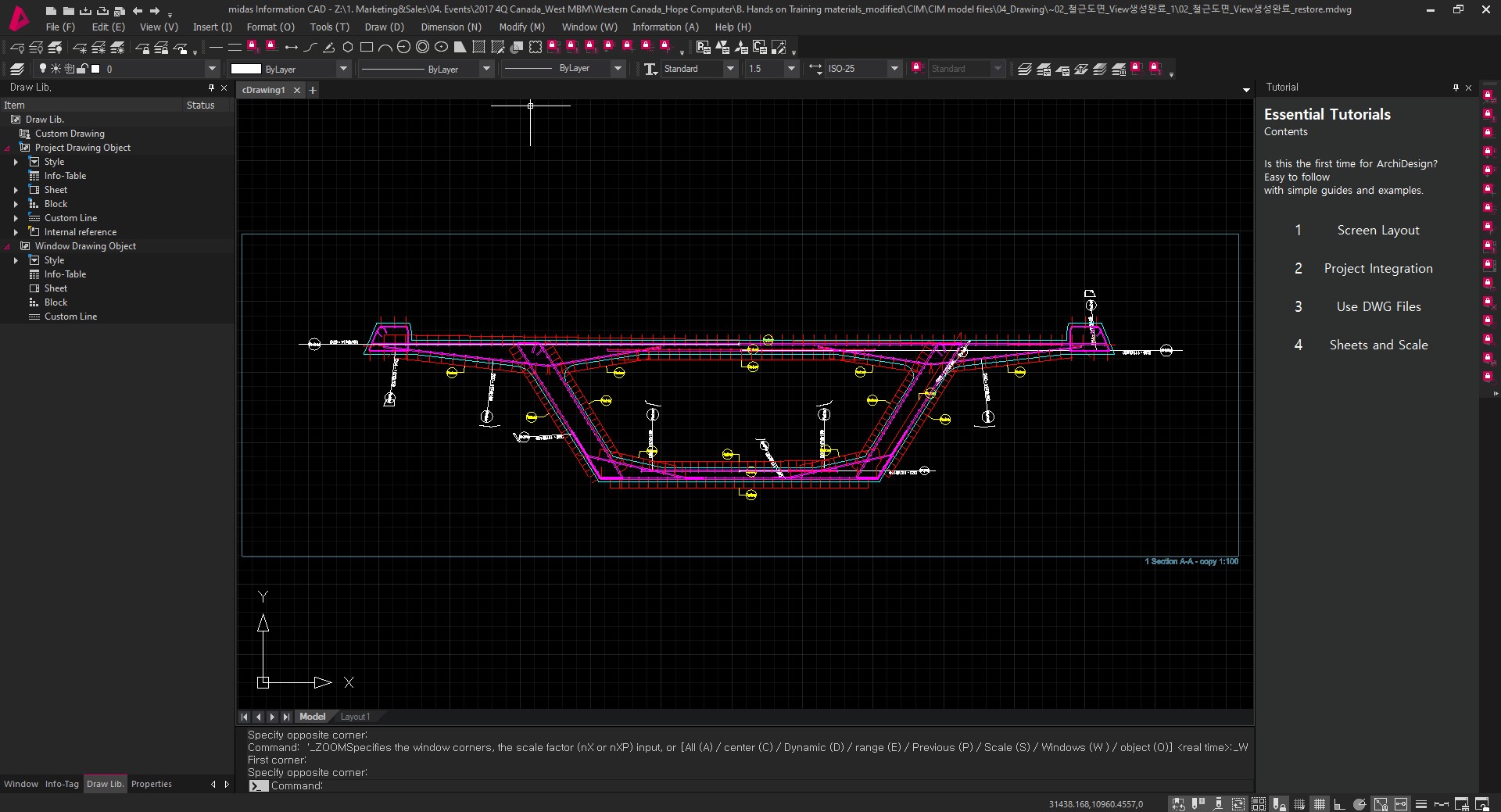Open the layer manager icon
Viewport: 1501px width, 812px height.
(17, 69)
